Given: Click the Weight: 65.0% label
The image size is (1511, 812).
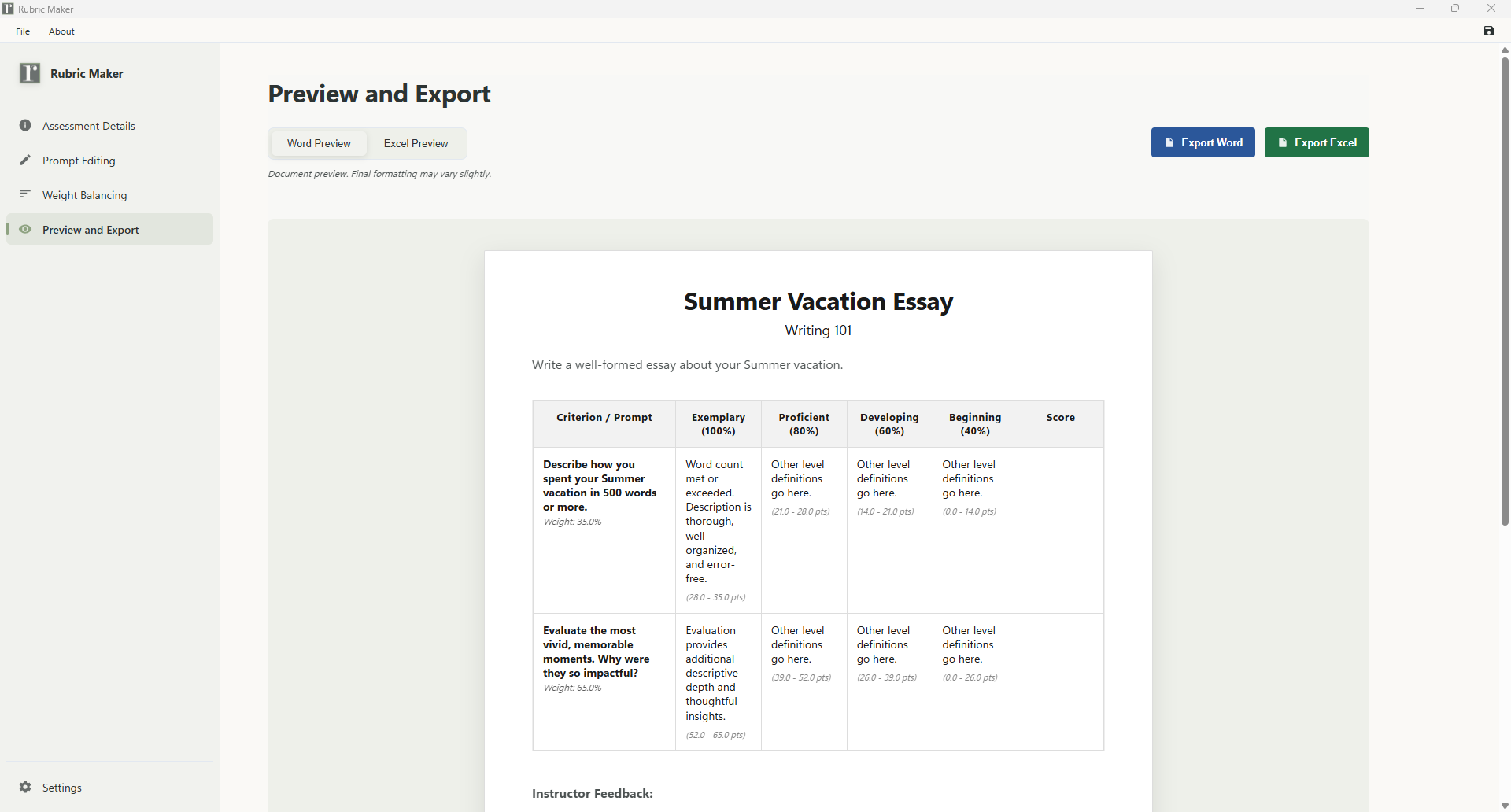Looking at the screenshot, I should click(x=572, y=688).
